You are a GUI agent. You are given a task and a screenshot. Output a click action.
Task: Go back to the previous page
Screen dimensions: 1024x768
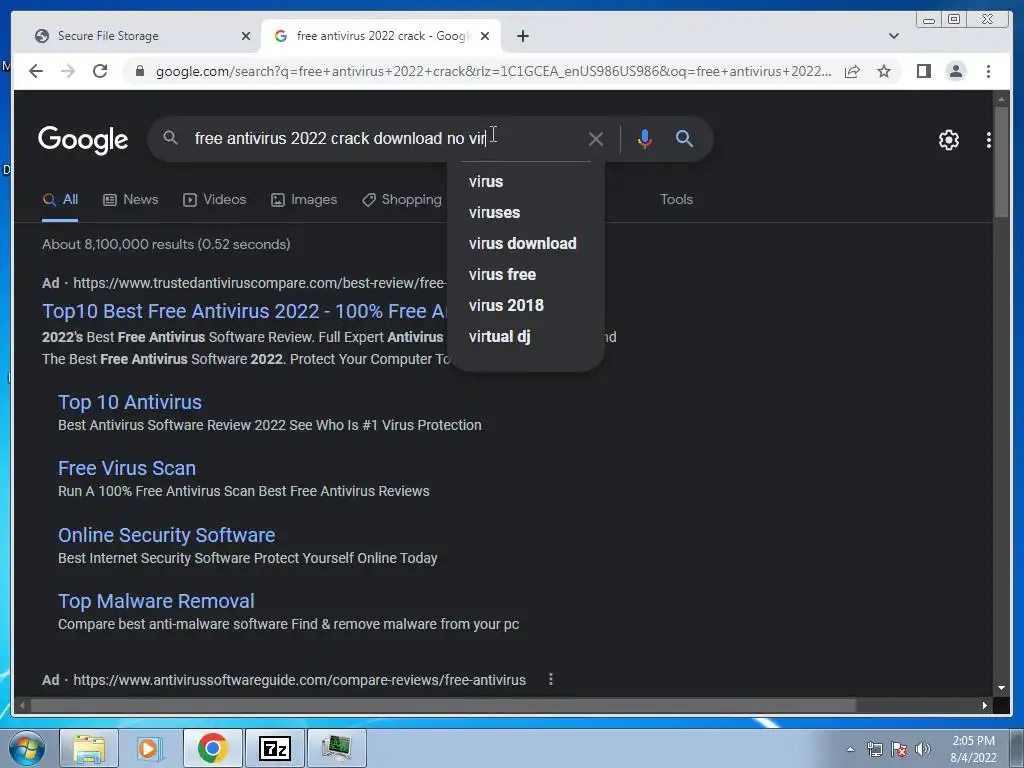pos(36,71)
